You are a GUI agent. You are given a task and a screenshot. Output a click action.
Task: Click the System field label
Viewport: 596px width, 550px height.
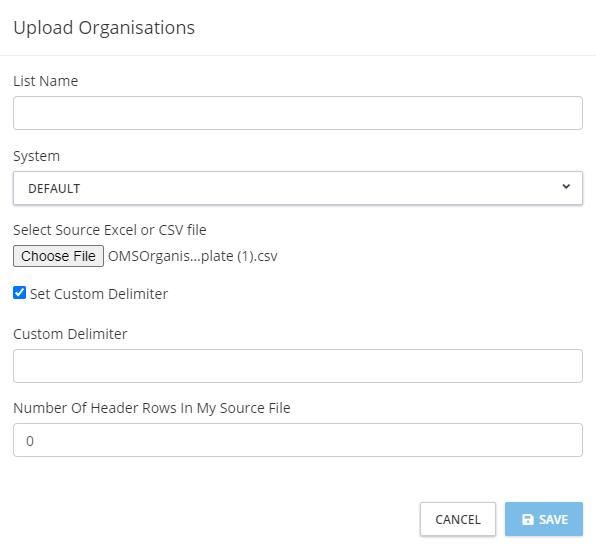coord(36,156)
